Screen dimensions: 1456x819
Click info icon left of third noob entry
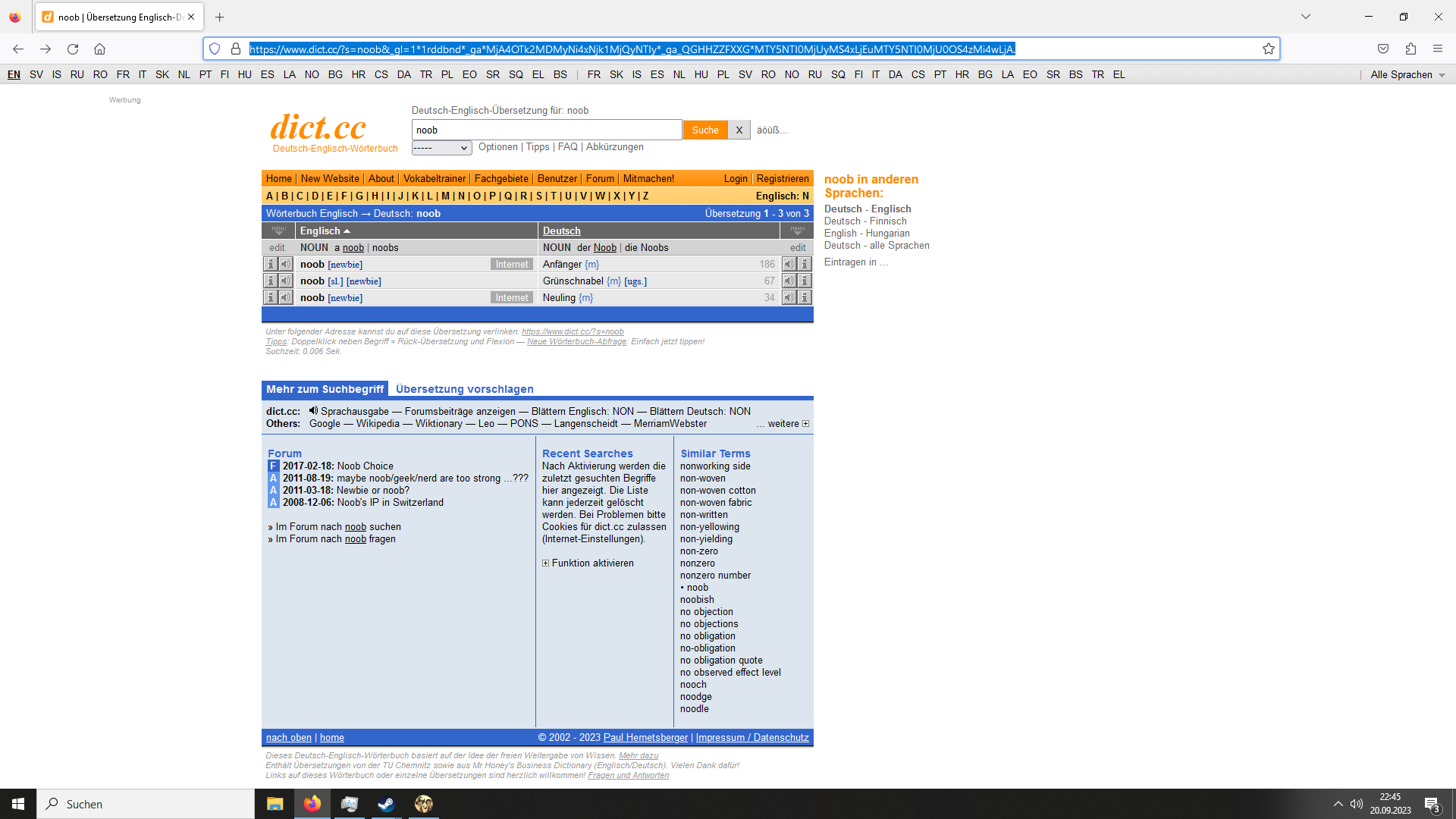tap(270, 297)
